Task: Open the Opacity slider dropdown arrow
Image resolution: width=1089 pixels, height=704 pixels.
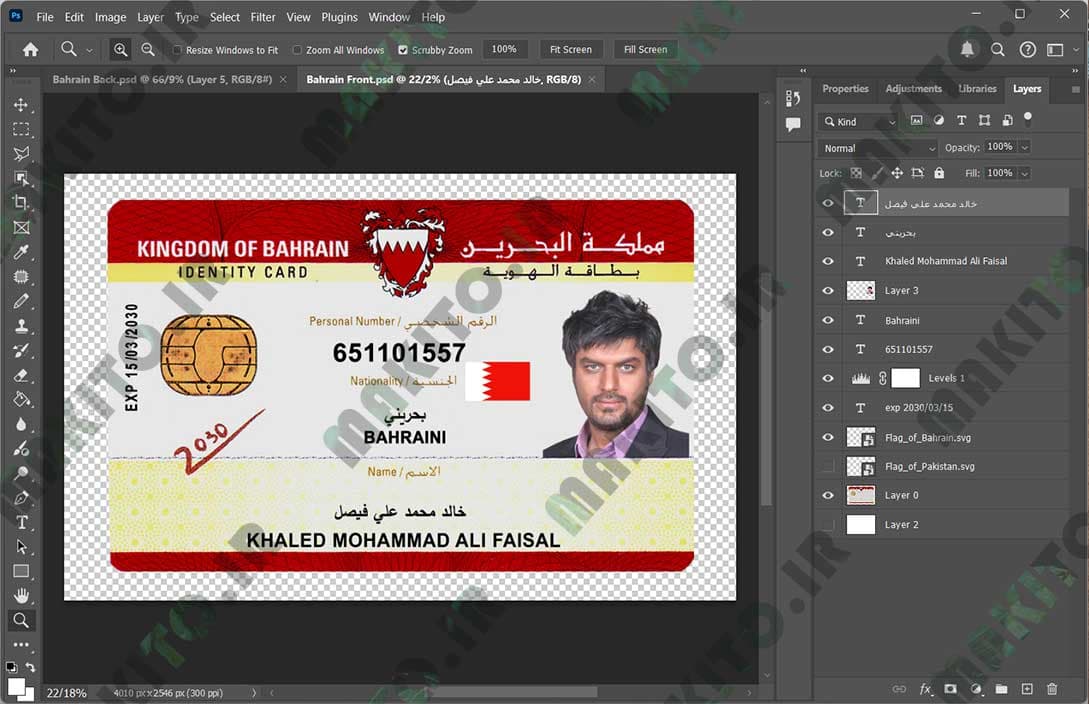Action: pos(1024,147)
